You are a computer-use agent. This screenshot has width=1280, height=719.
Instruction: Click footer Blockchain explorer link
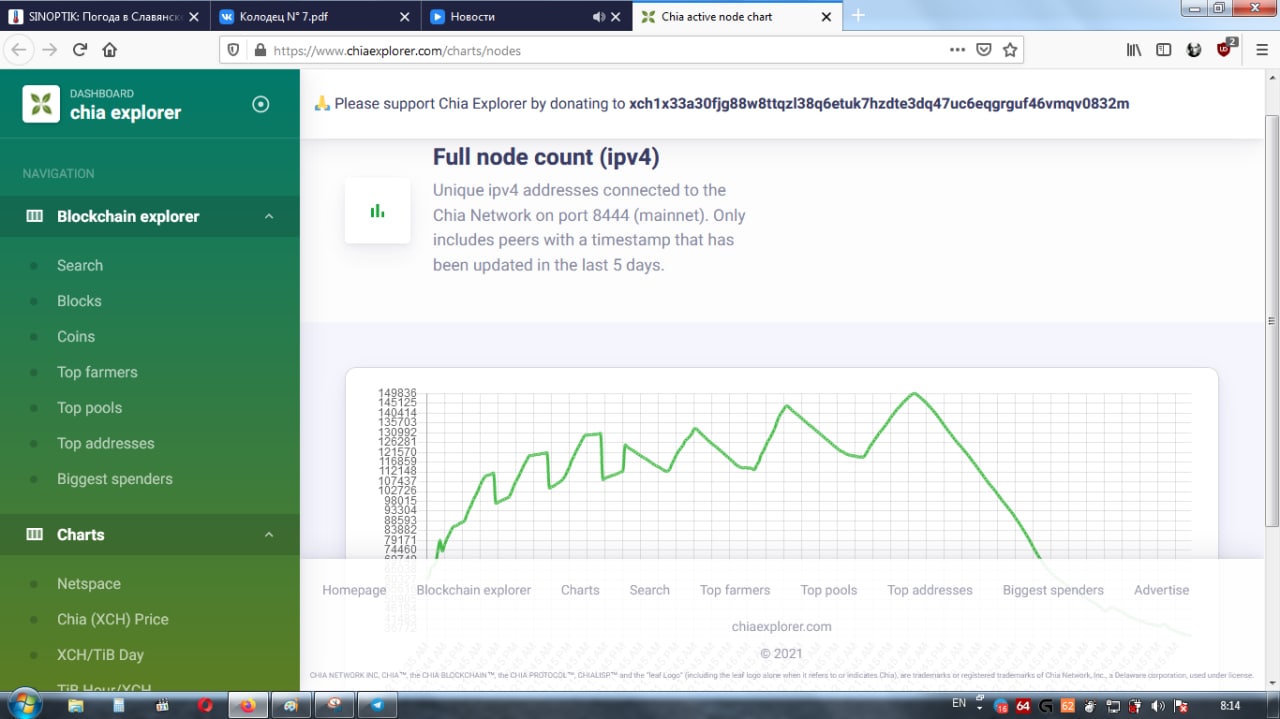(474, 590)
